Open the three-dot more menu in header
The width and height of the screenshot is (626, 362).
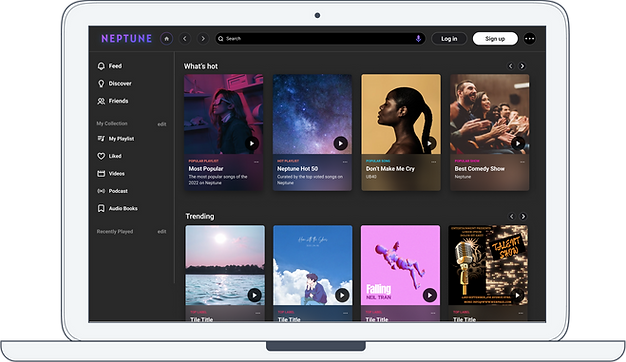[x=529, y=39]
